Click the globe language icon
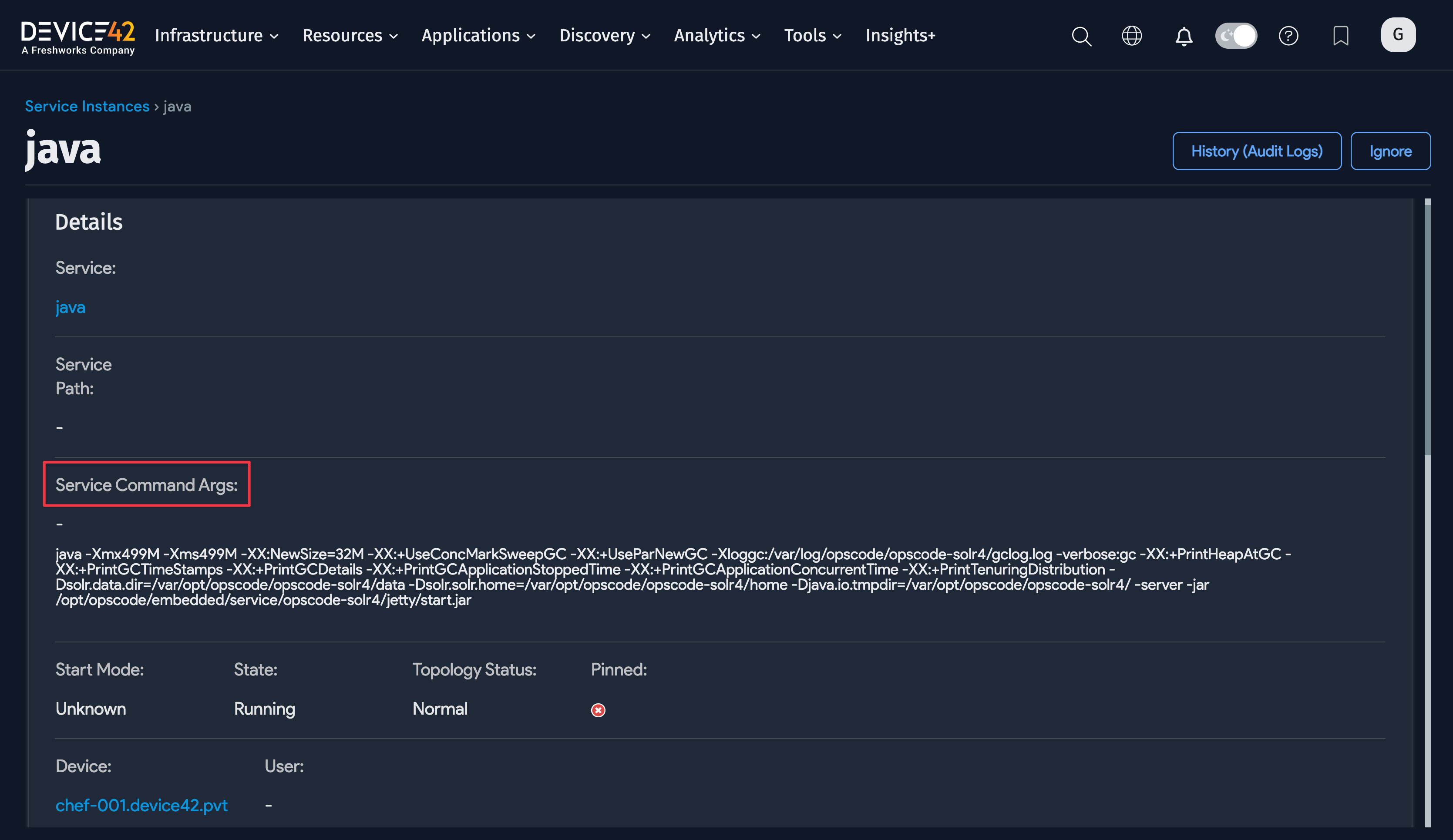This screenshot has width=1453, height=840. pos(1132,36)
